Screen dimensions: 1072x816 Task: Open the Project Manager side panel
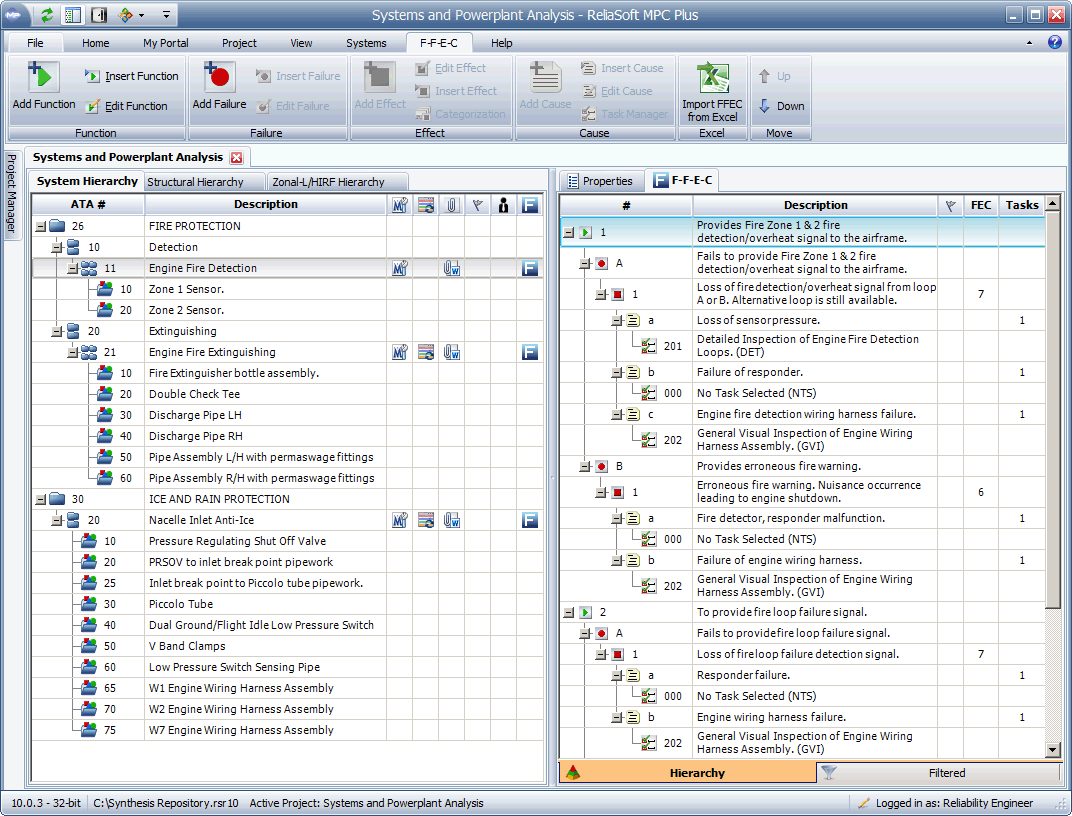point(11,196)
